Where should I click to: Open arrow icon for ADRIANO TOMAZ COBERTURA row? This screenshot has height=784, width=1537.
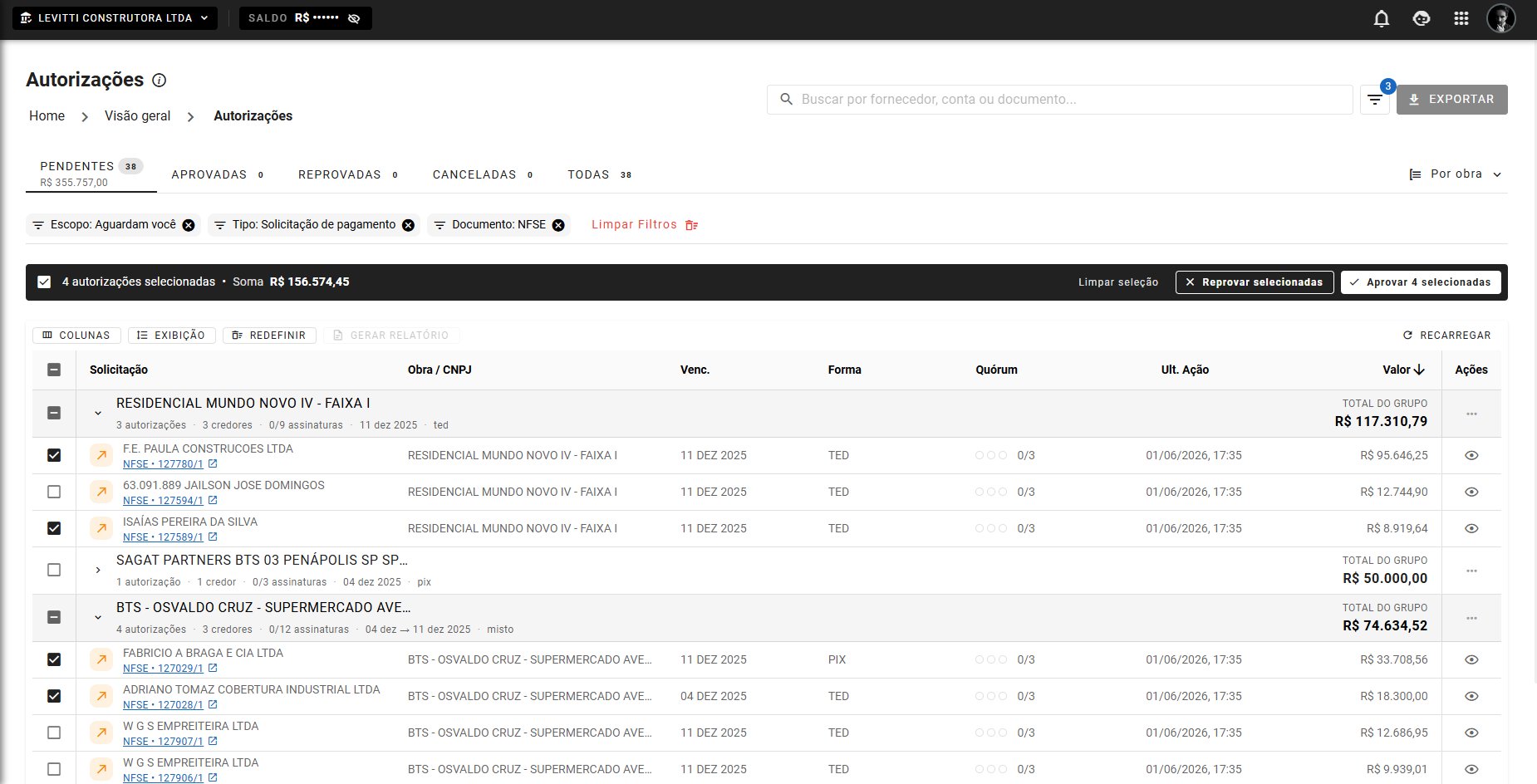[101, 696]
